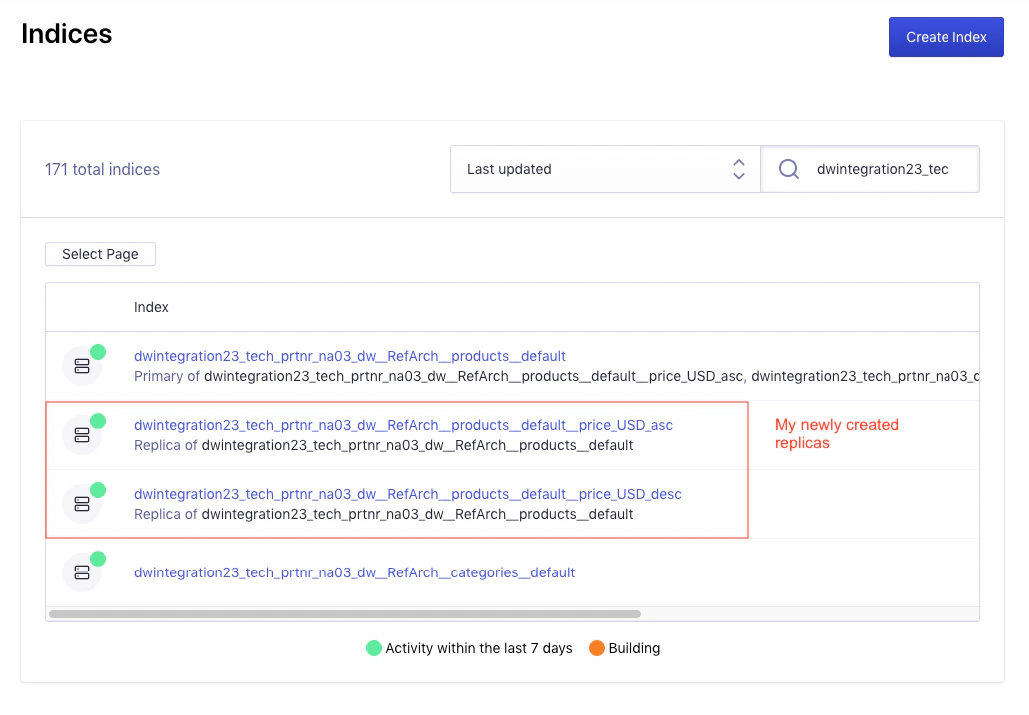Click the database icon for price_USD_asc replica
The height and width of the screenshot is (715, 1029).
pyautogui.click(x=82, y=434)
